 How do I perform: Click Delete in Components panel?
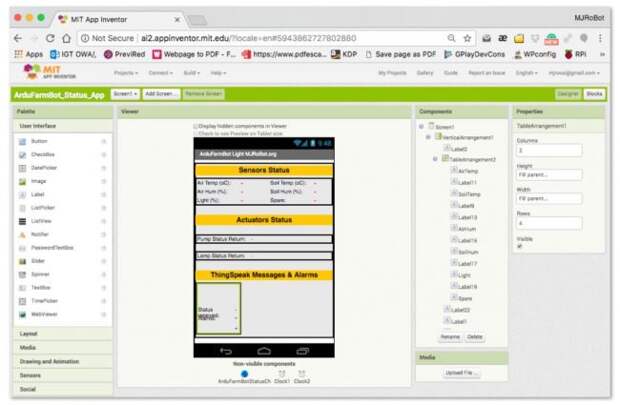coord(474,337)
